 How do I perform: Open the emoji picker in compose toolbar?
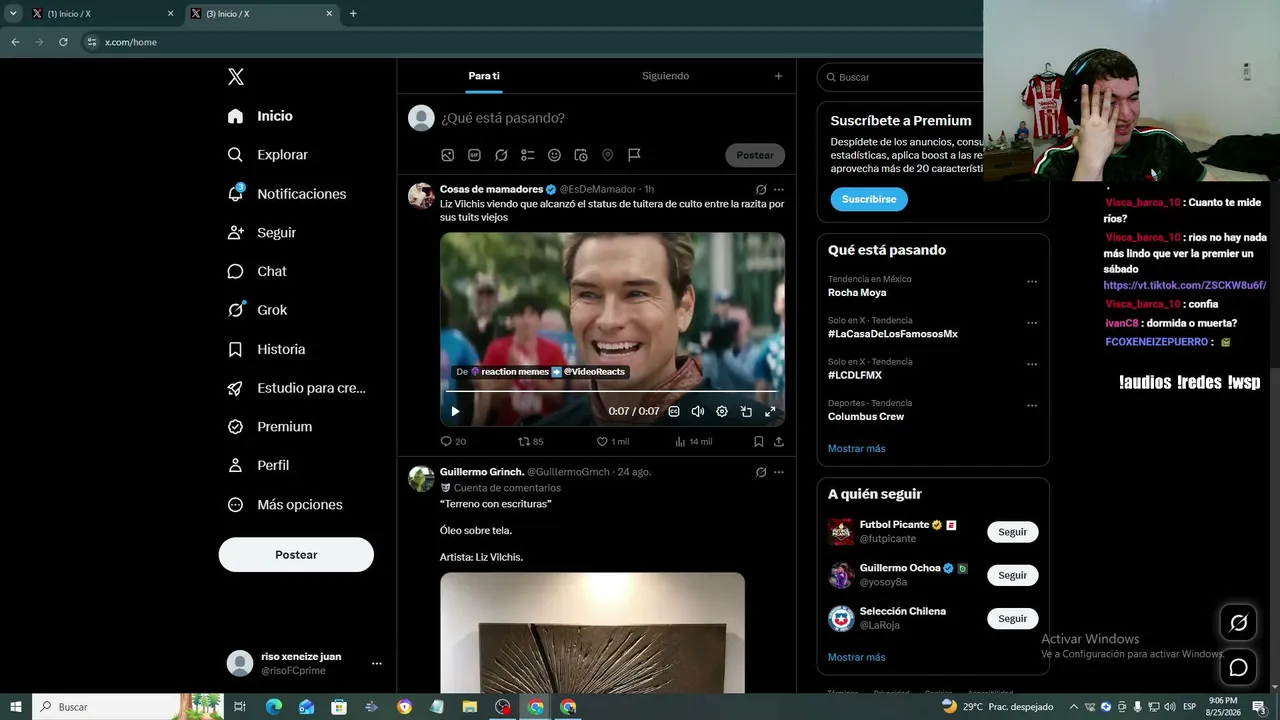[554, 155]
